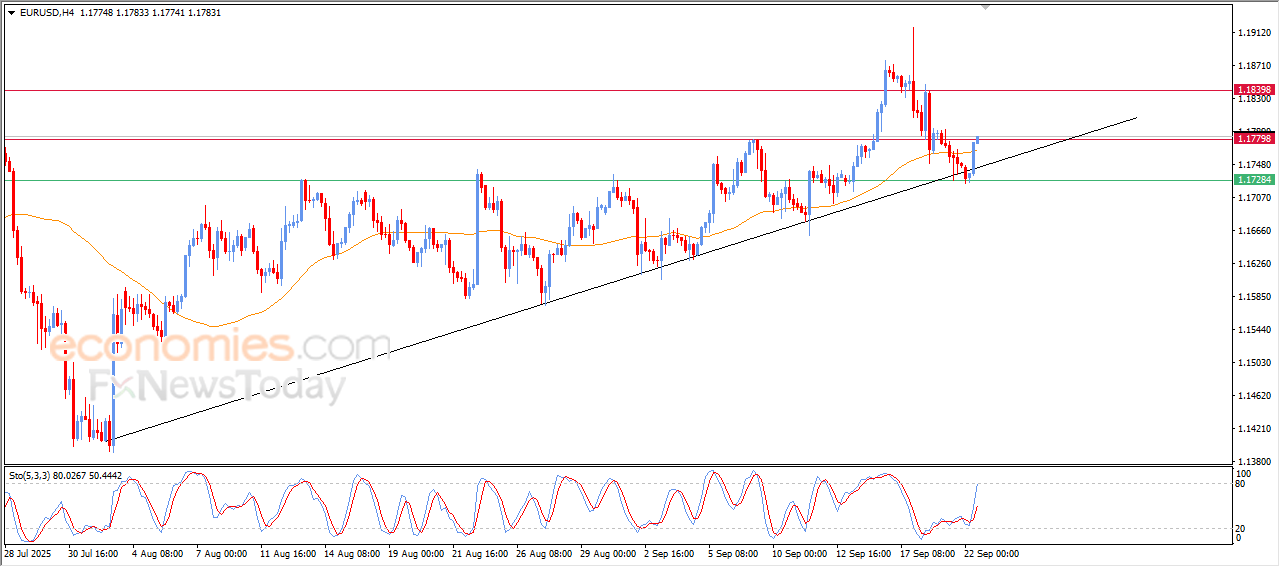
Task: Click the 1.17480 price axis label
Action: click(1254, 165)
